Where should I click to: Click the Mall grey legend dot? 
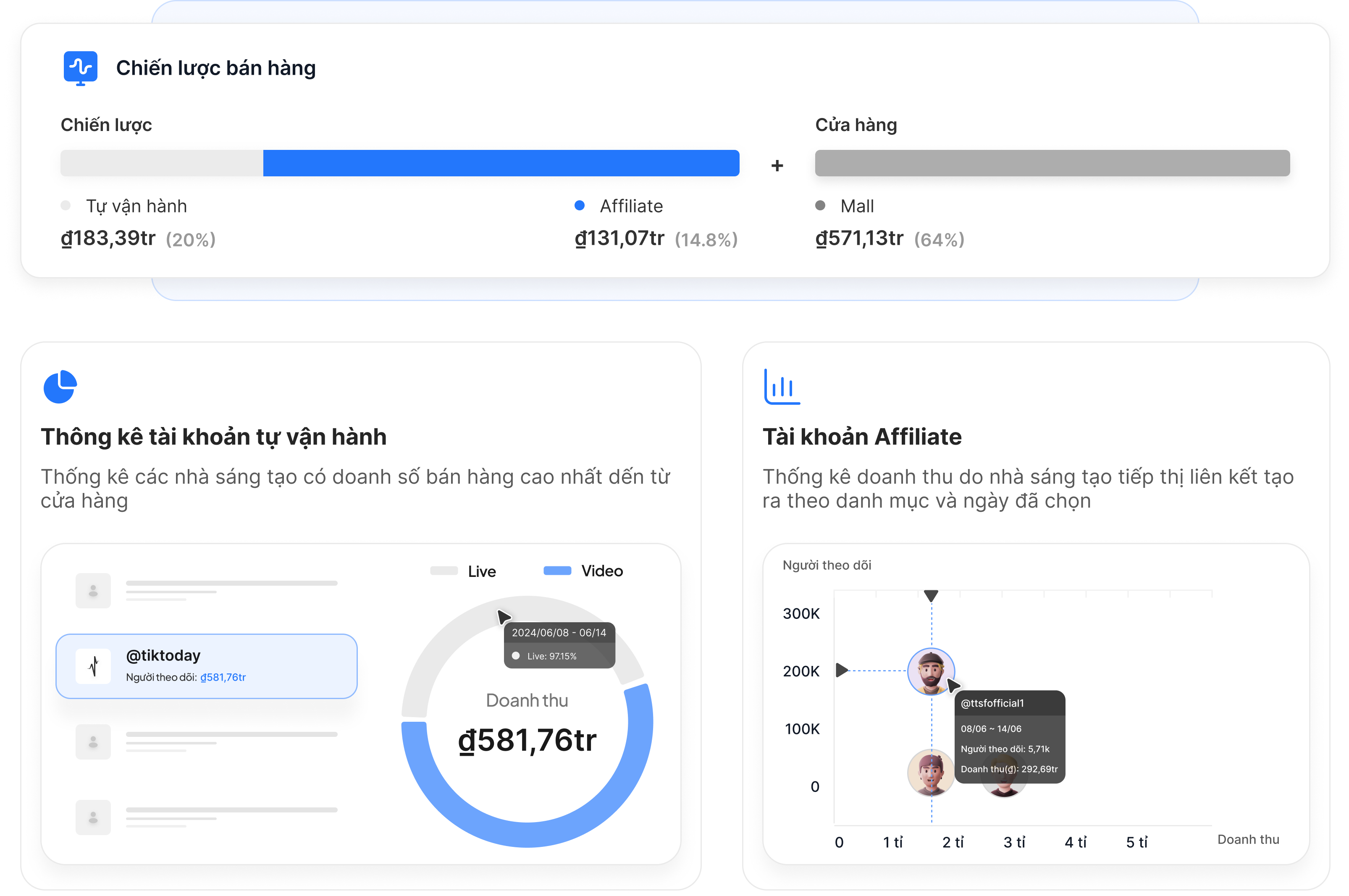[820, 205]
